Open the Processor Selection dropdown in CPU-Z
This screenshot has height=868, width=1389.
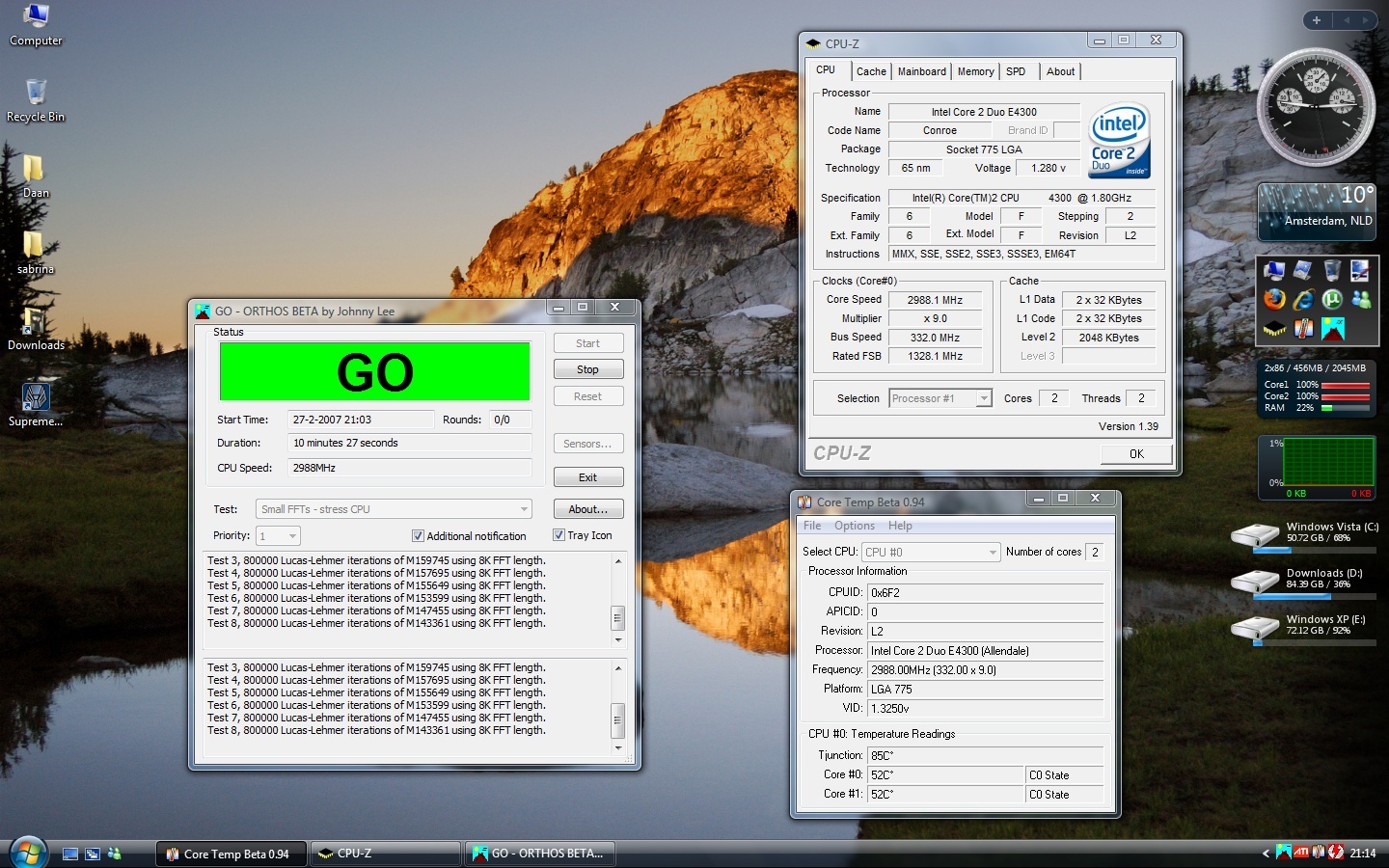pyautogui.click(x=940, y=398)
